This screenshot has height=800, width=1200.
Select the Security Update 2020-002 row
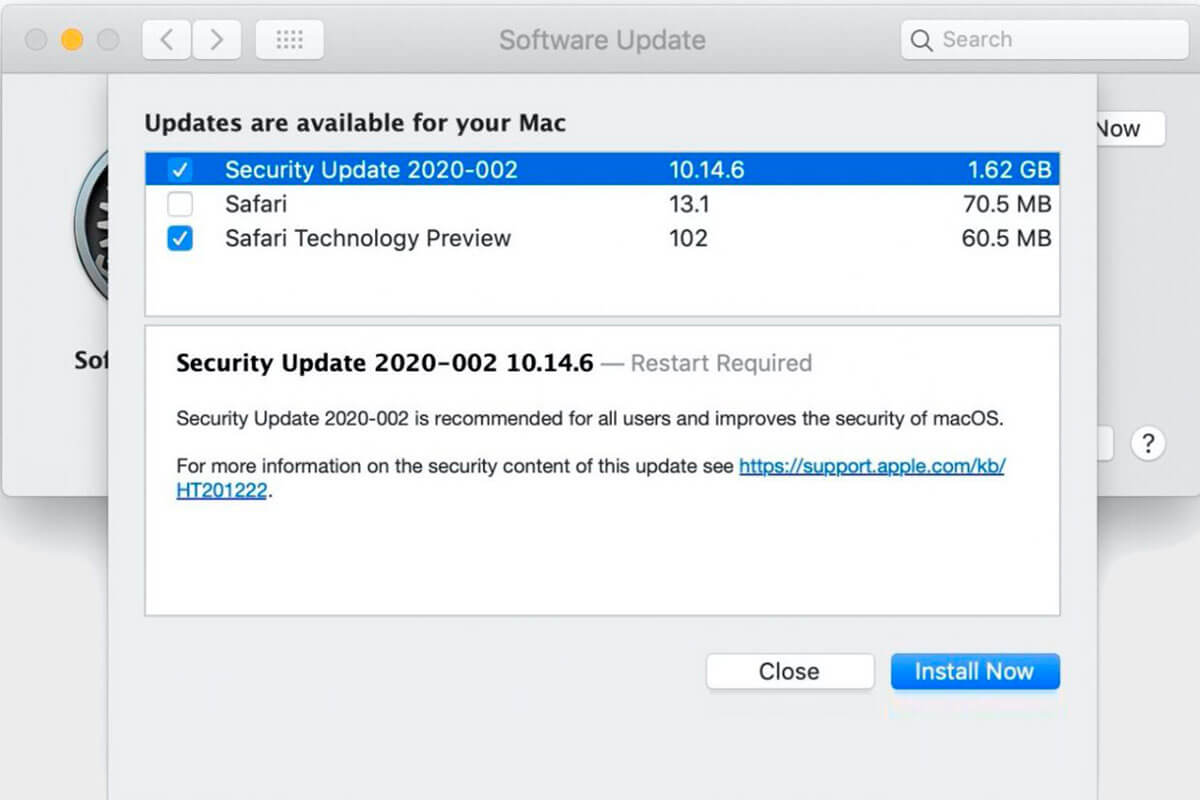click(602, 170)
